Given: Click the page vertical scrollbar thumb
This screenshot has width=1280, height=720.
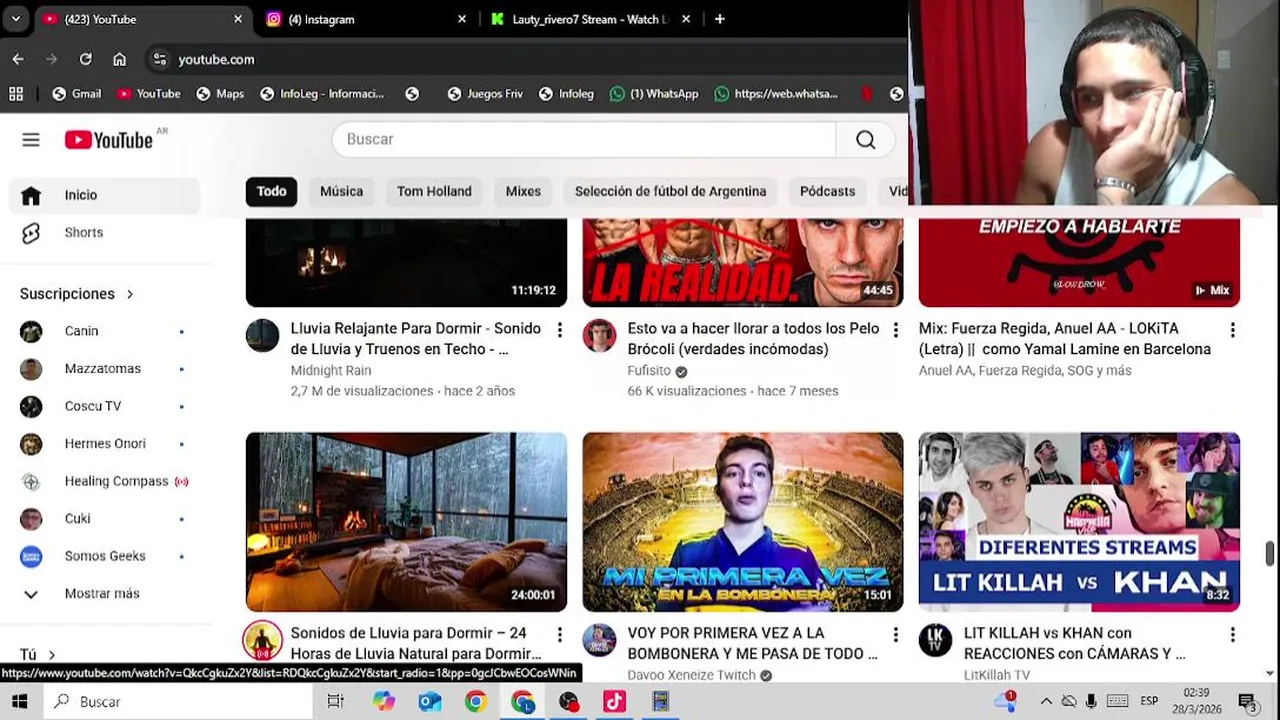Looking at the screenshot, I should [x=1270, y=553].
